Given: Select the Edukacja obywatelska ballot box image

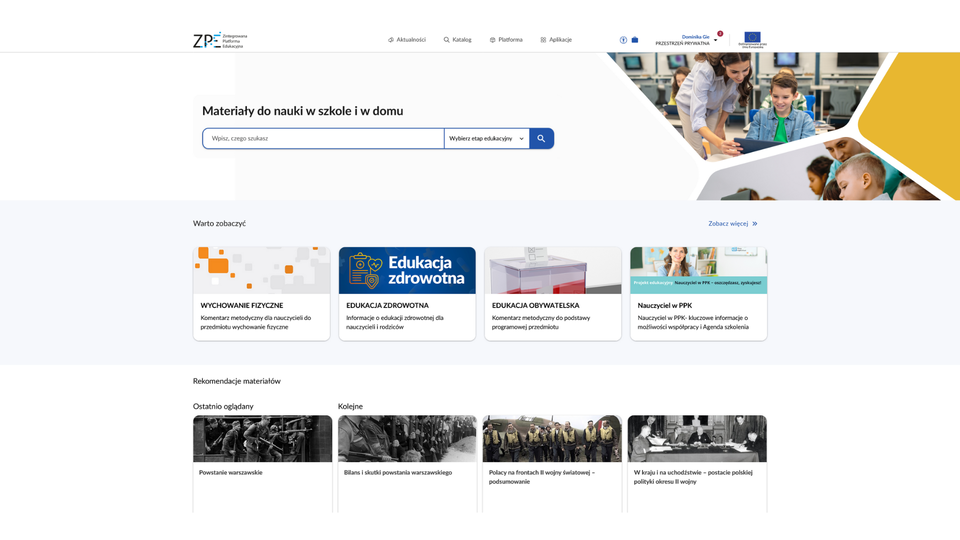Looking at the screenshot, I should (553, 270).
